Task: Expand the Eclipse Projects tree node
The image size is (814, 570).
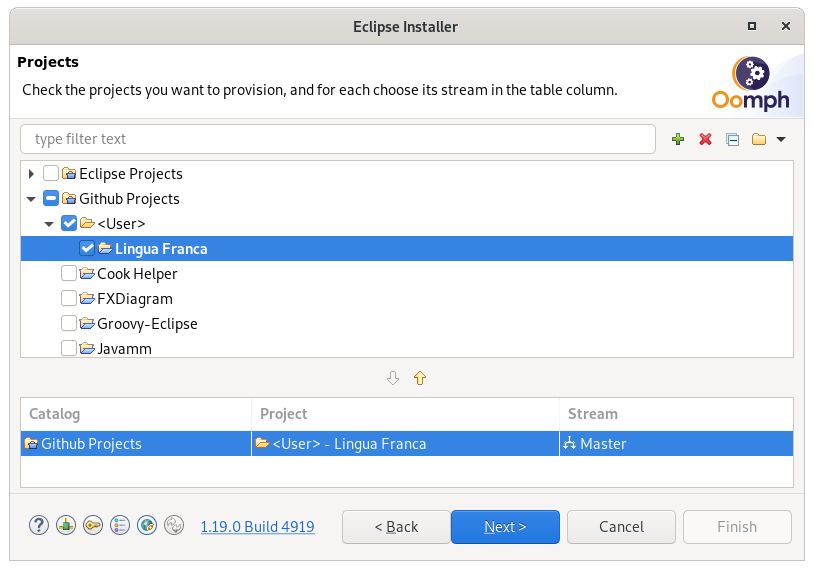Action: click(x=32, y=173)
